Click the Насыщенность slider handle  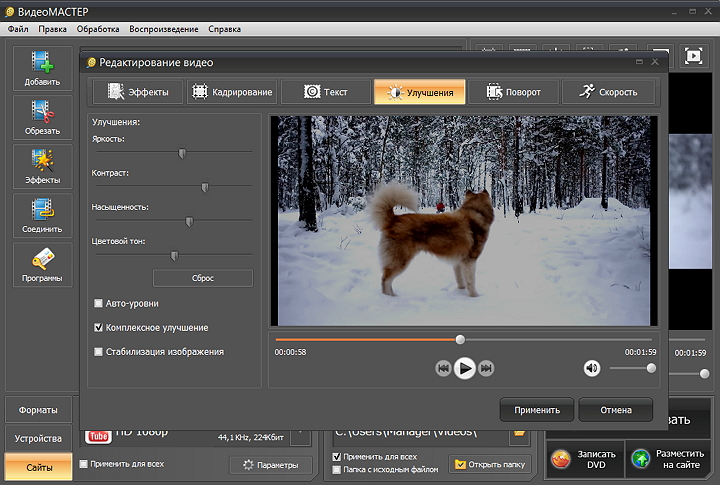click(x=189, y=222)
